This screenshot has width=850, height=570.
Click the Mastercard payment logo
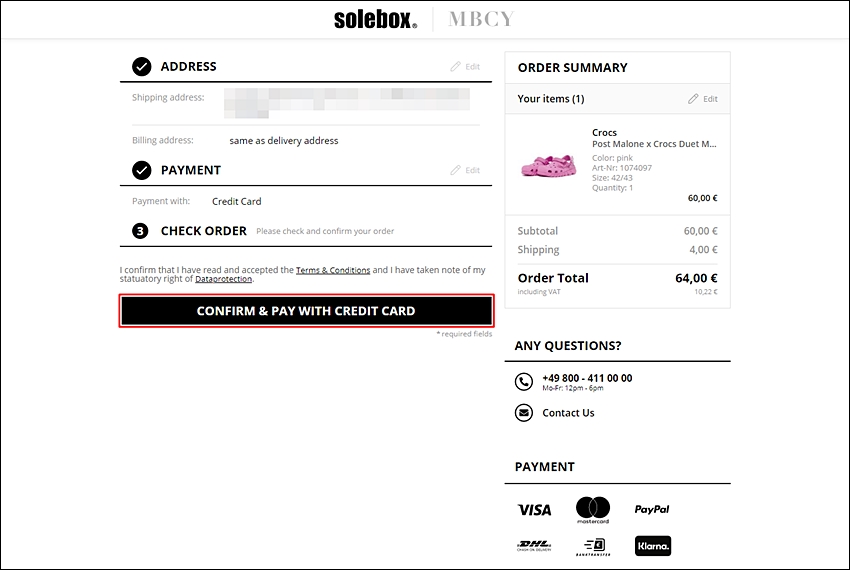tap(593, 510)
